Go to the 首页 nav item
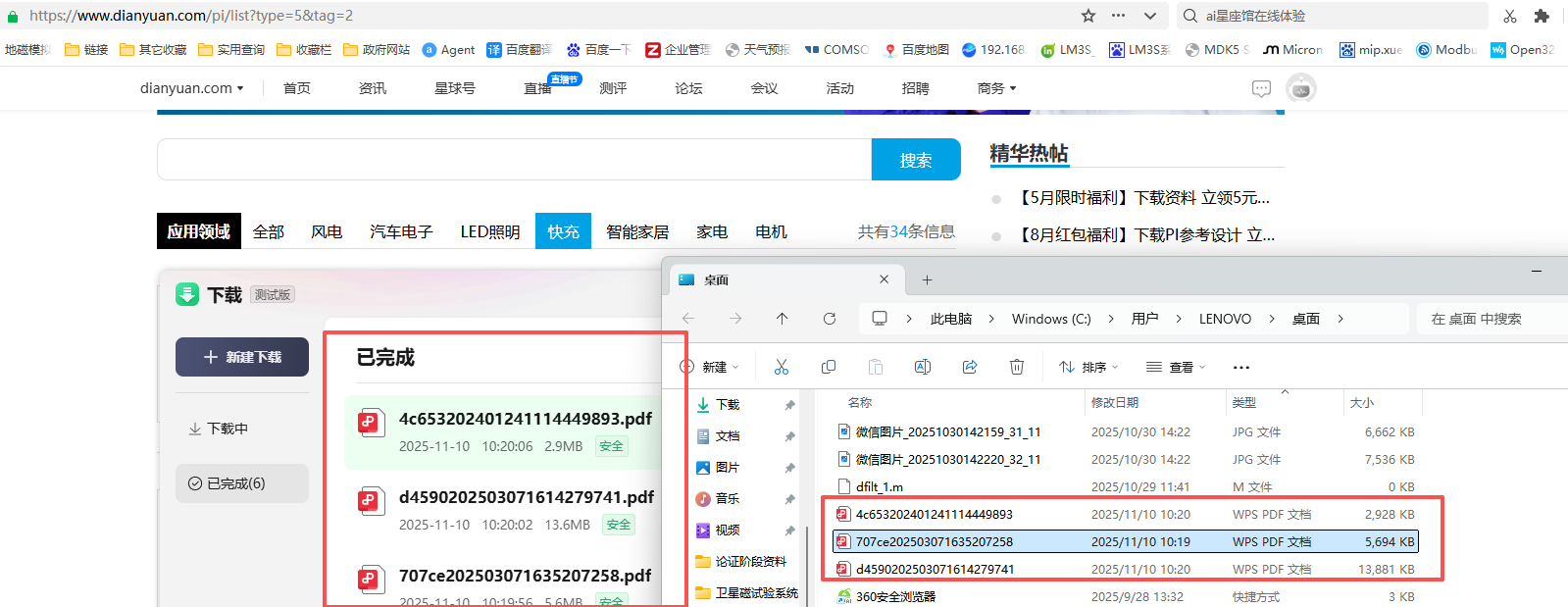 point(297,88)
